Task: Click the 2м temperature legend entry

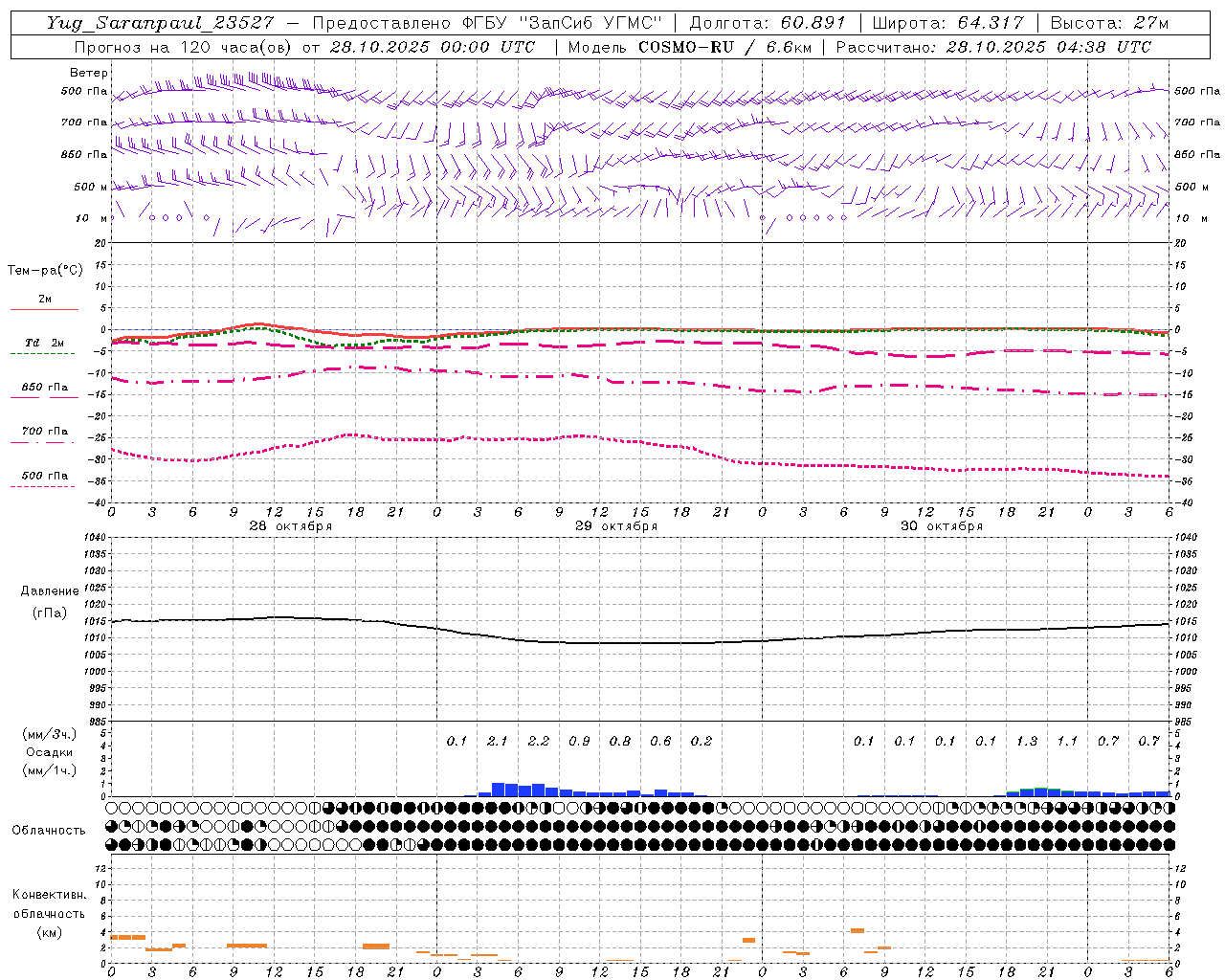Action: (x=45, y=299)
